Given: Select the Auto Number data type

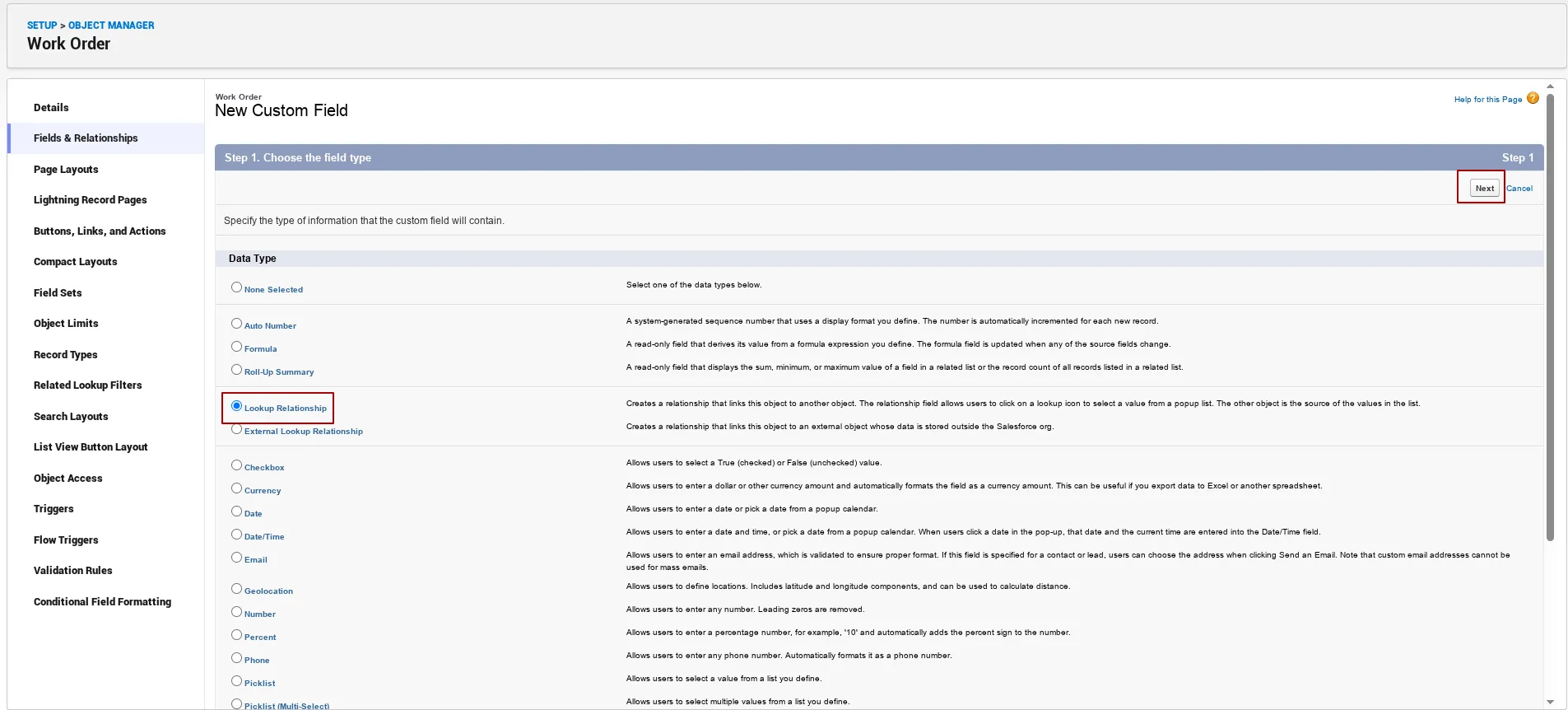Looking at the screenshot, I should (236, 324).
